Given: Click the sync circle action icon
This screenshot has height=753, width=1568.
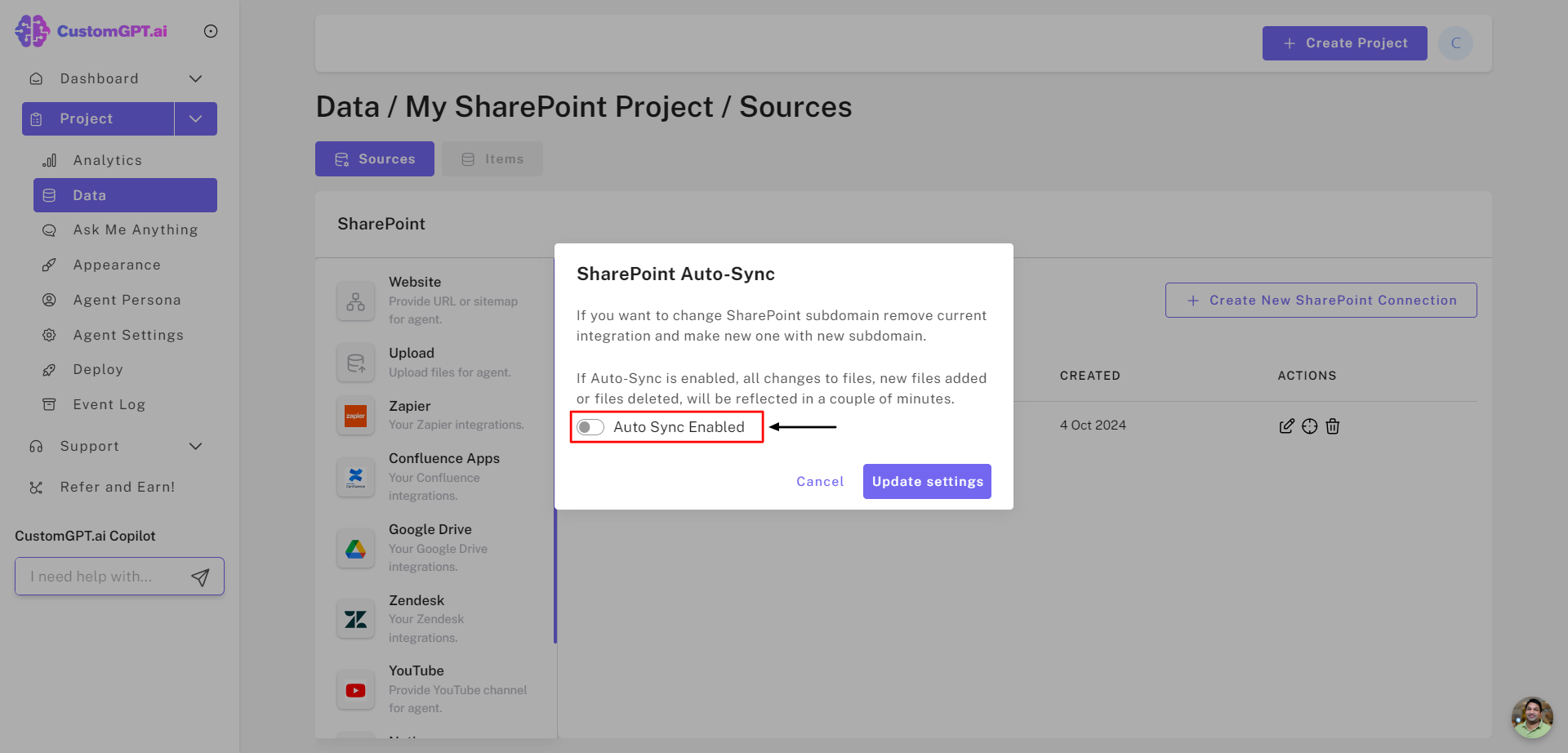Looking at the screenshot, I should (1309, 426).
